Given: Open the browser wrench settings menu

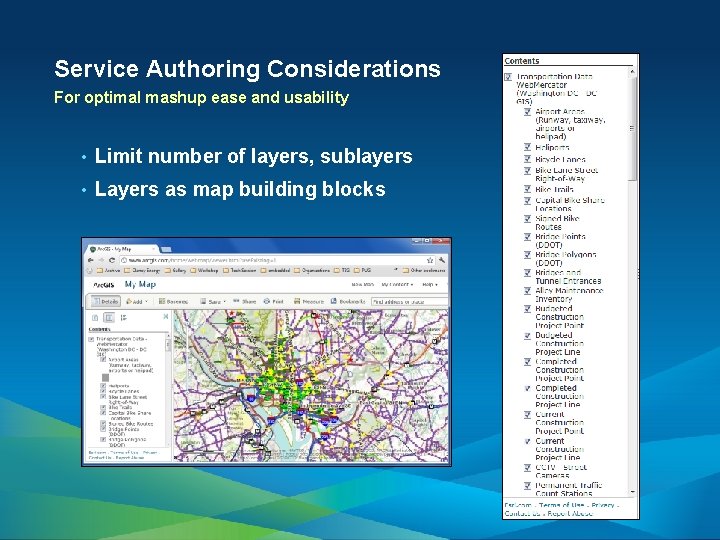Looking at the screenshot, I should [442, 260].
